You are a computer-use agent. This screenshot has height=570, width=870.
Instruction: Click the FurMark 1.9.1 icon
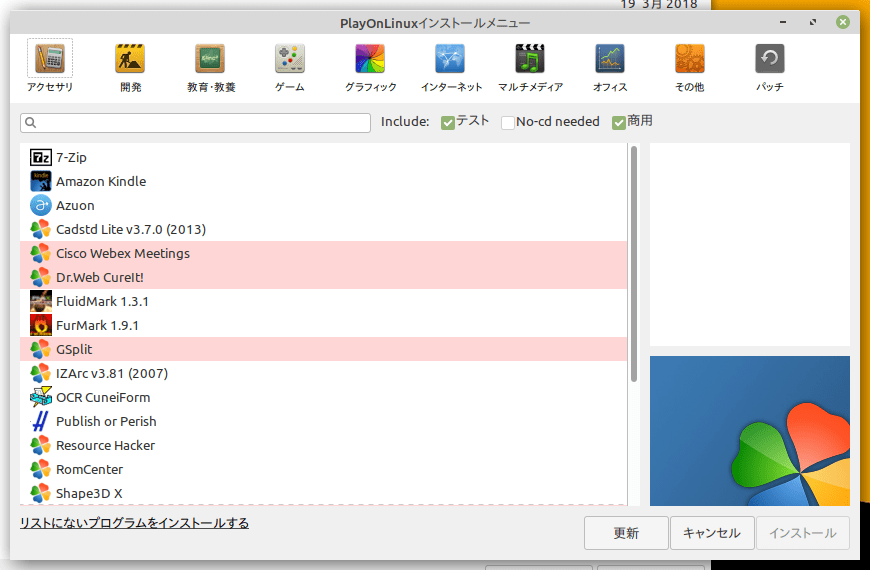pos(41,325)
